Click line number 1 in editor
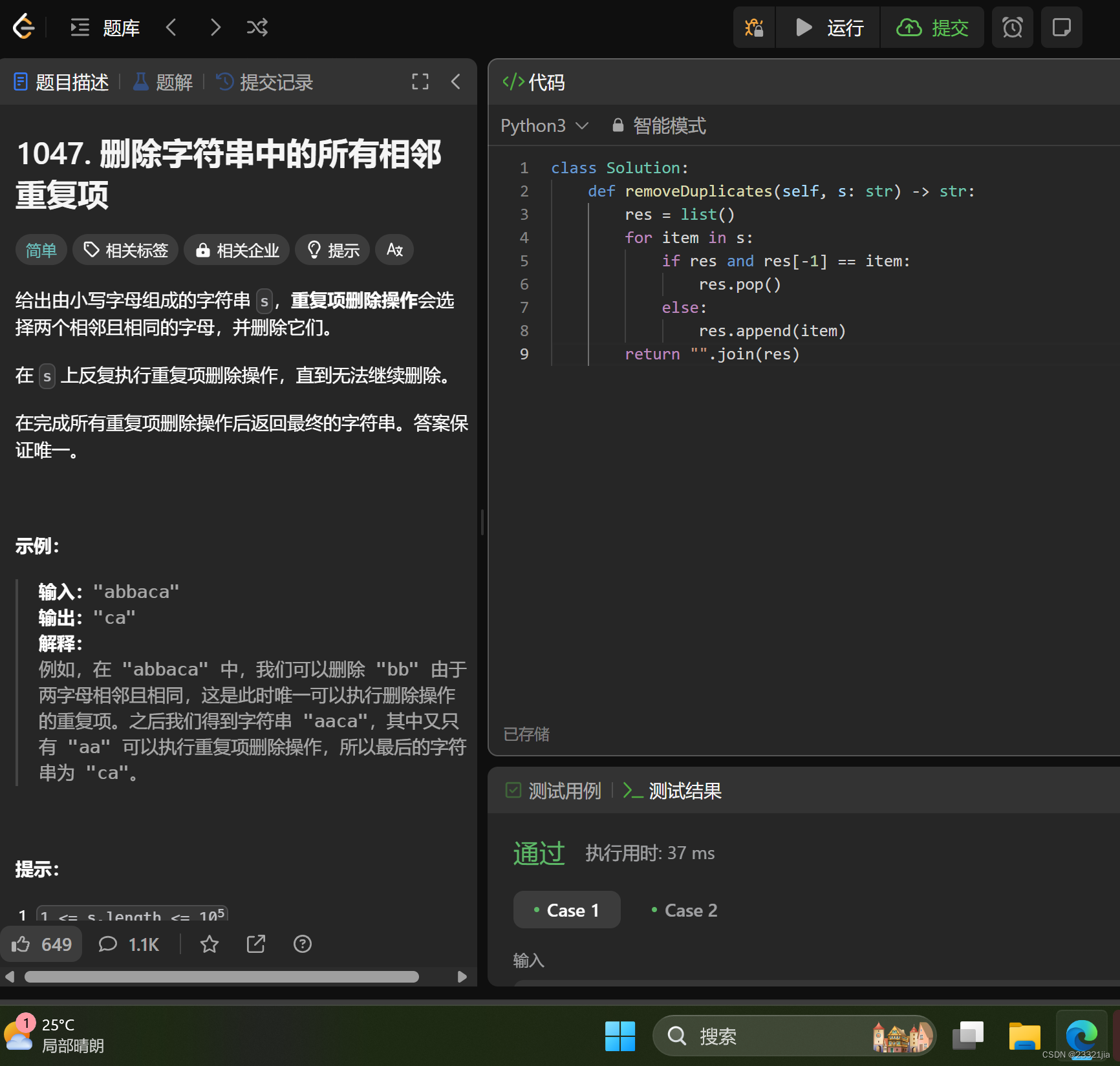Image resolution: width=1120 pixels, height=1066 pixels. click(x=524, y=168)
